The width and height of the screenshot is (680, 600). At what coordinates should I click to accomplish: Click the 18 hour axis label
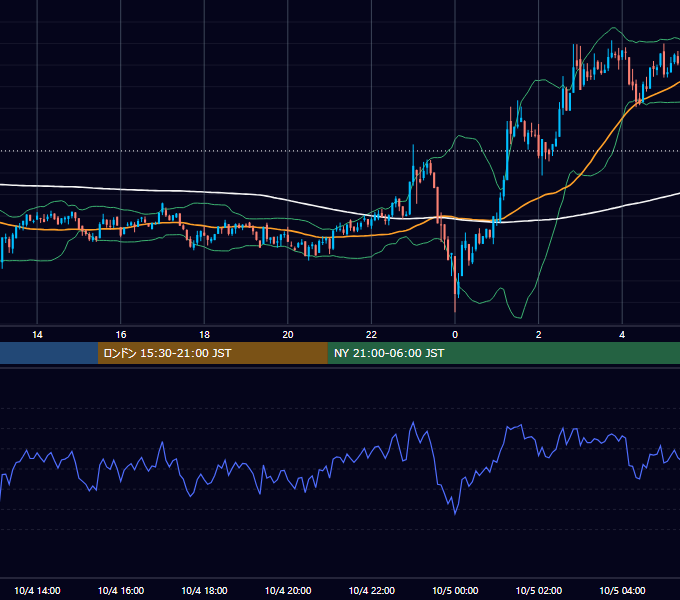click(204, 335)
